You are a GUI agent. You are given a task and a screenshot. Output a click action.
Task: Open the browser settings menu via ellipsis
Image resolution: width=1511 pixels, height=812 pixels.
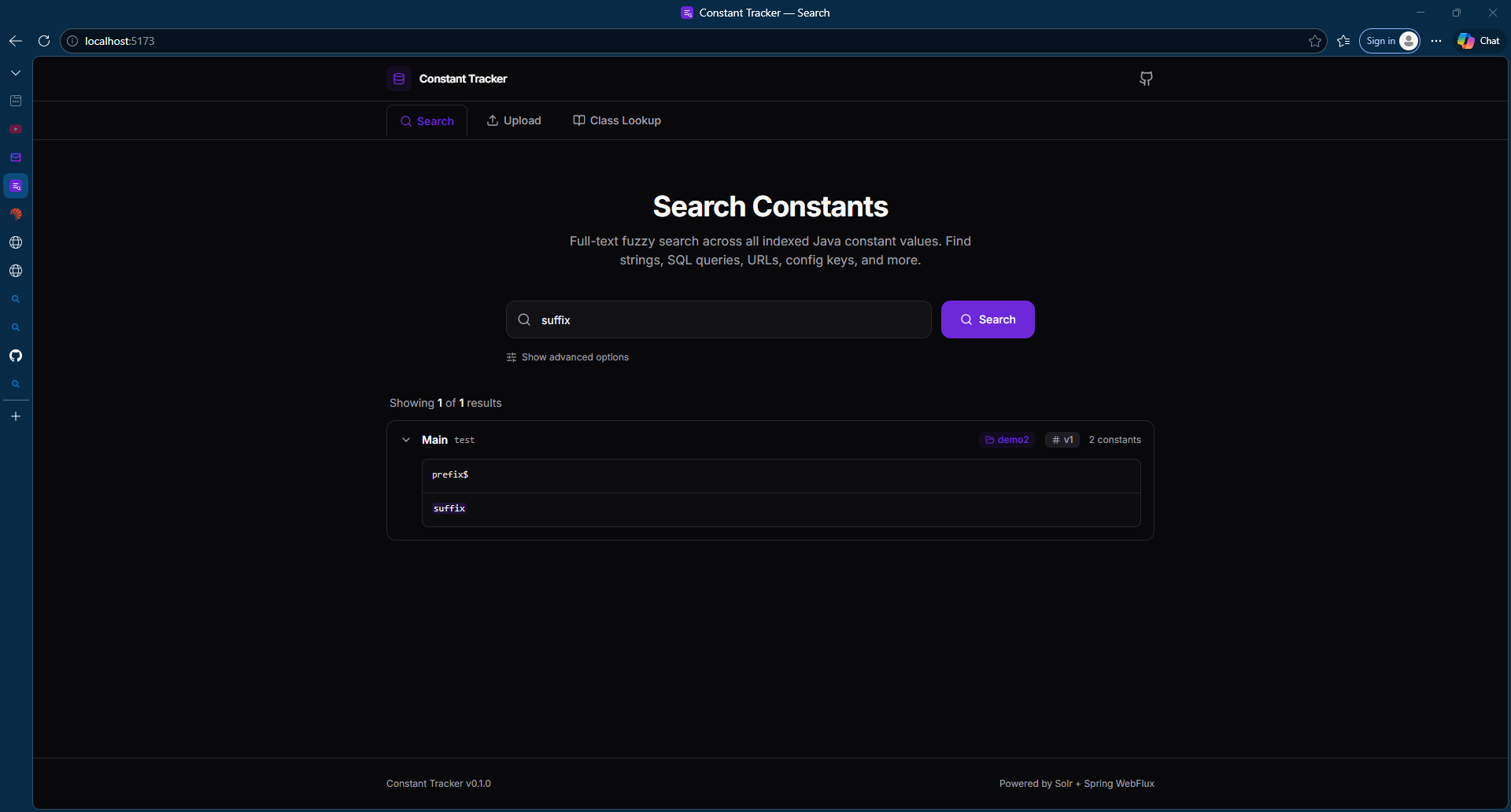coord(1435,41)
